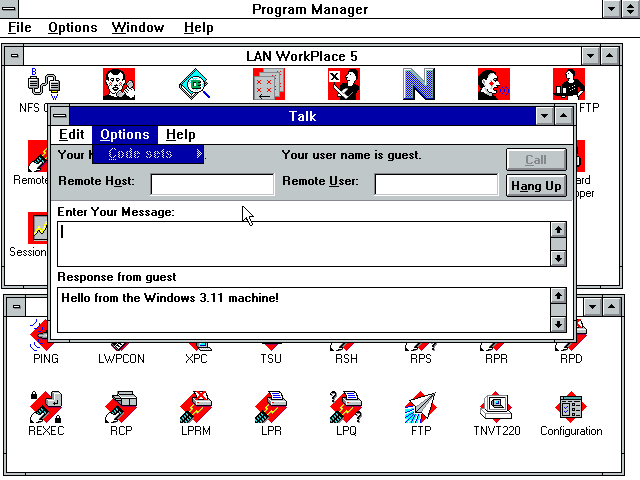Maximize the Talk window
This screenshot has height=480, width=640.
click(x=563, y=116)
